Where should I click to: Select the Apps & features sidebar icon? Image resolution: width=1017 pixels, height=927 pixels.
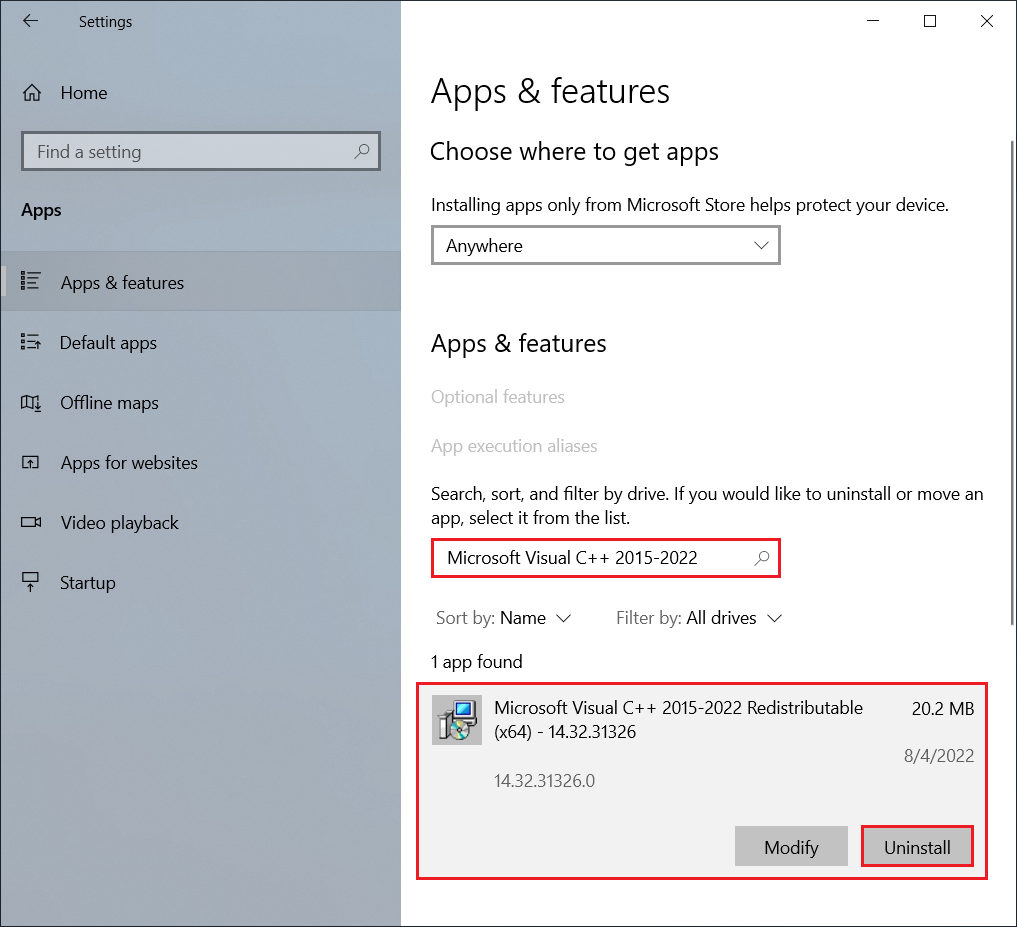pyautogui.click(x=30, y=282)
